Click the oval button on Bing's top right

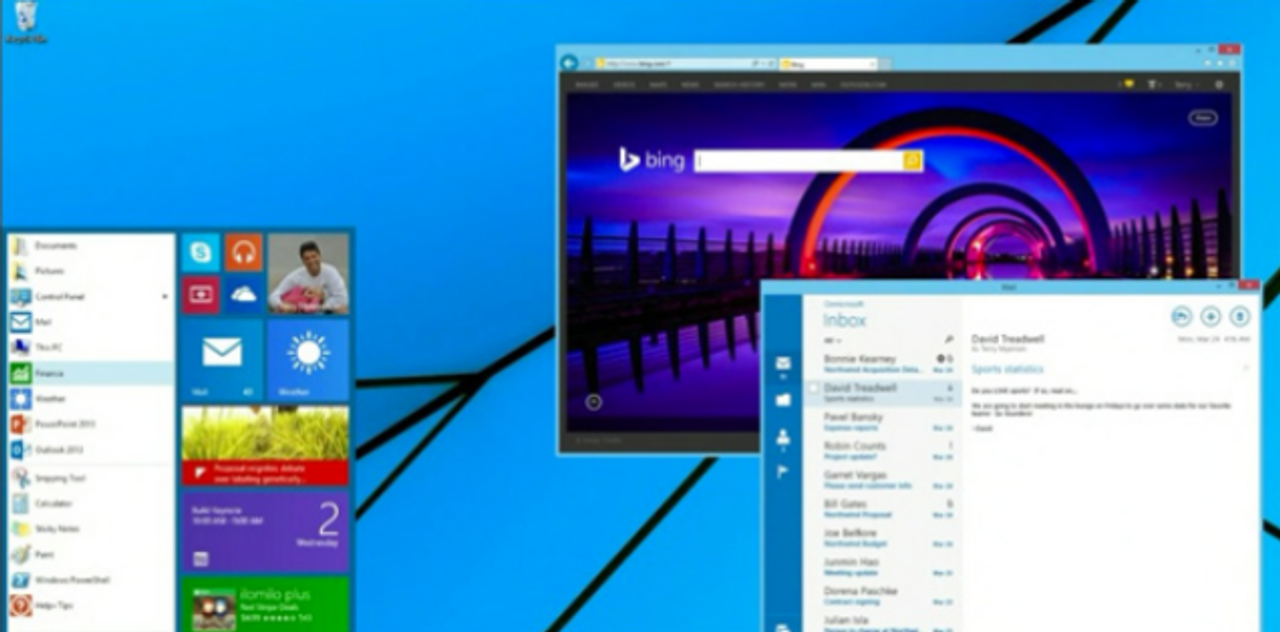coord(1203,118)
